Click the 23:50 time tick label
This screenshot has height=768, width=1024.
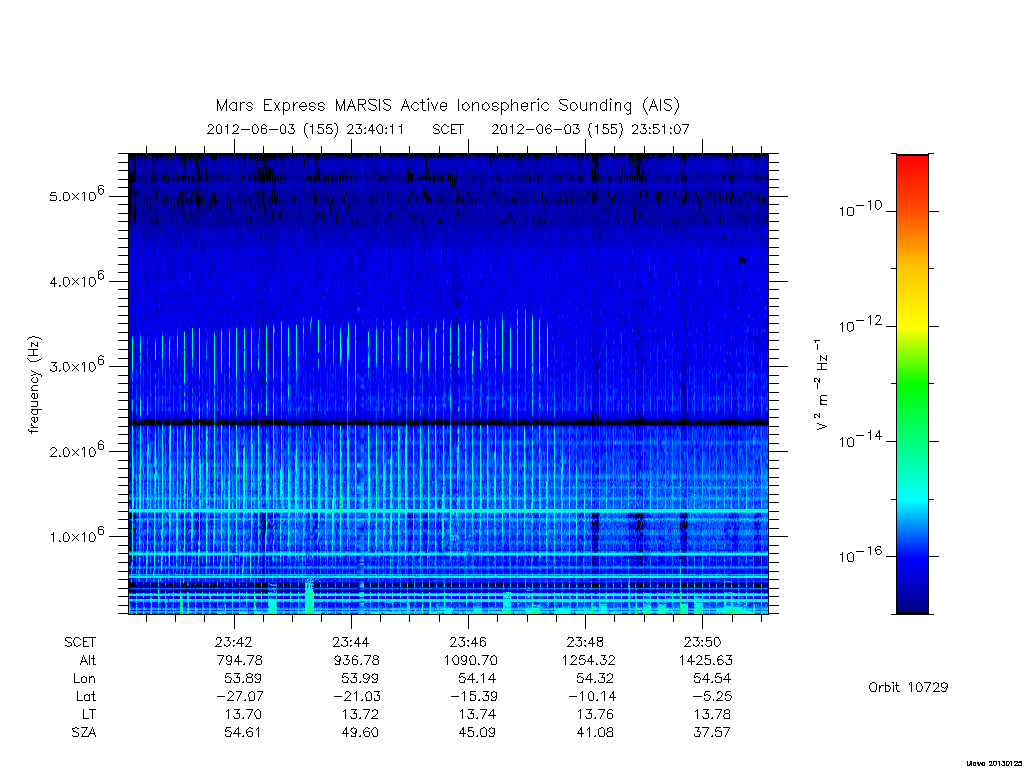[x=702, y=643]
